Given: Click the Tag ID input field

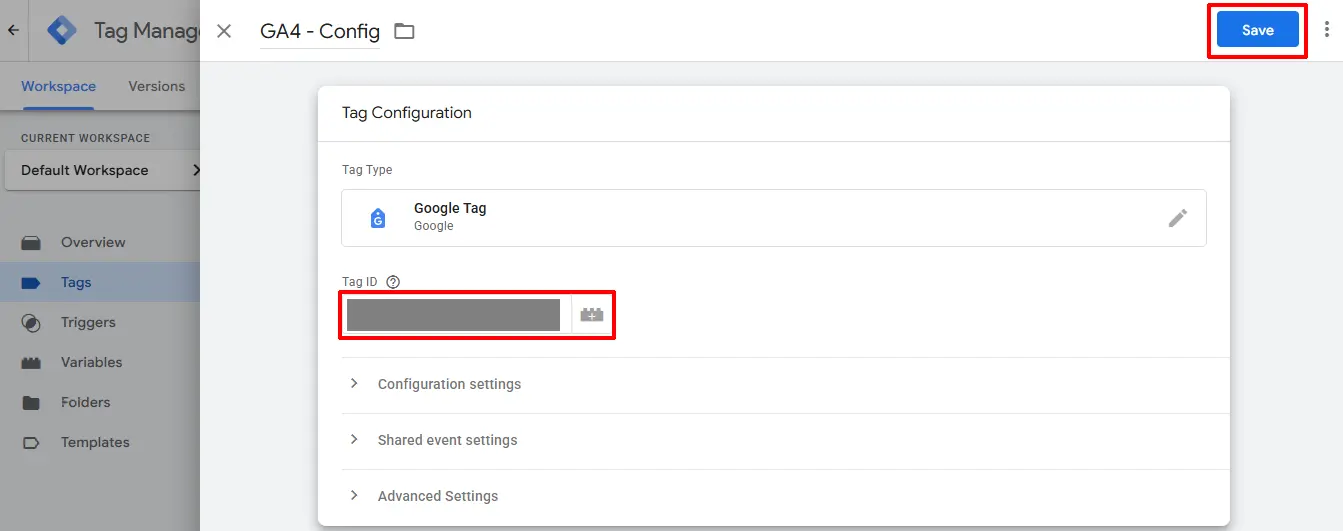Looking at the screenshot, I should click(x=454, y=315).
